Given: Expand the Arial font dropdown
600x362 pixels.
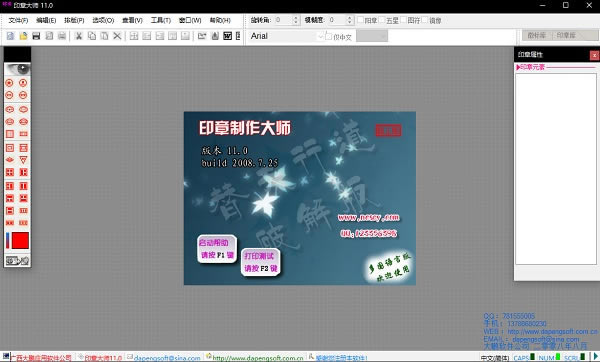Looking at the screenshot, I should [320, 36].
